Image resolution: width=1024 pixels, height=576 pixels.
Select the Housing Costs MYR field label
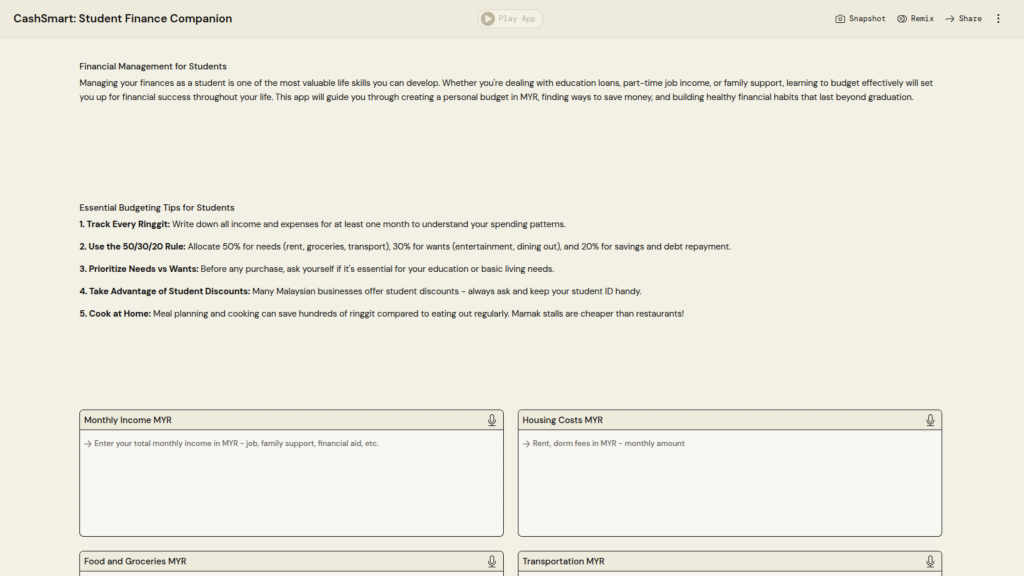[x=562, y=420]
